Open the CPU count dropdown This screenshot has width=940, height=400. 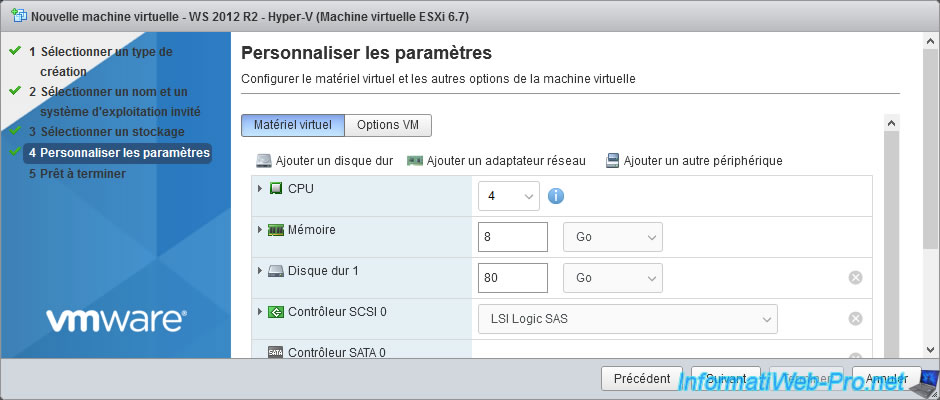(508, 196)
